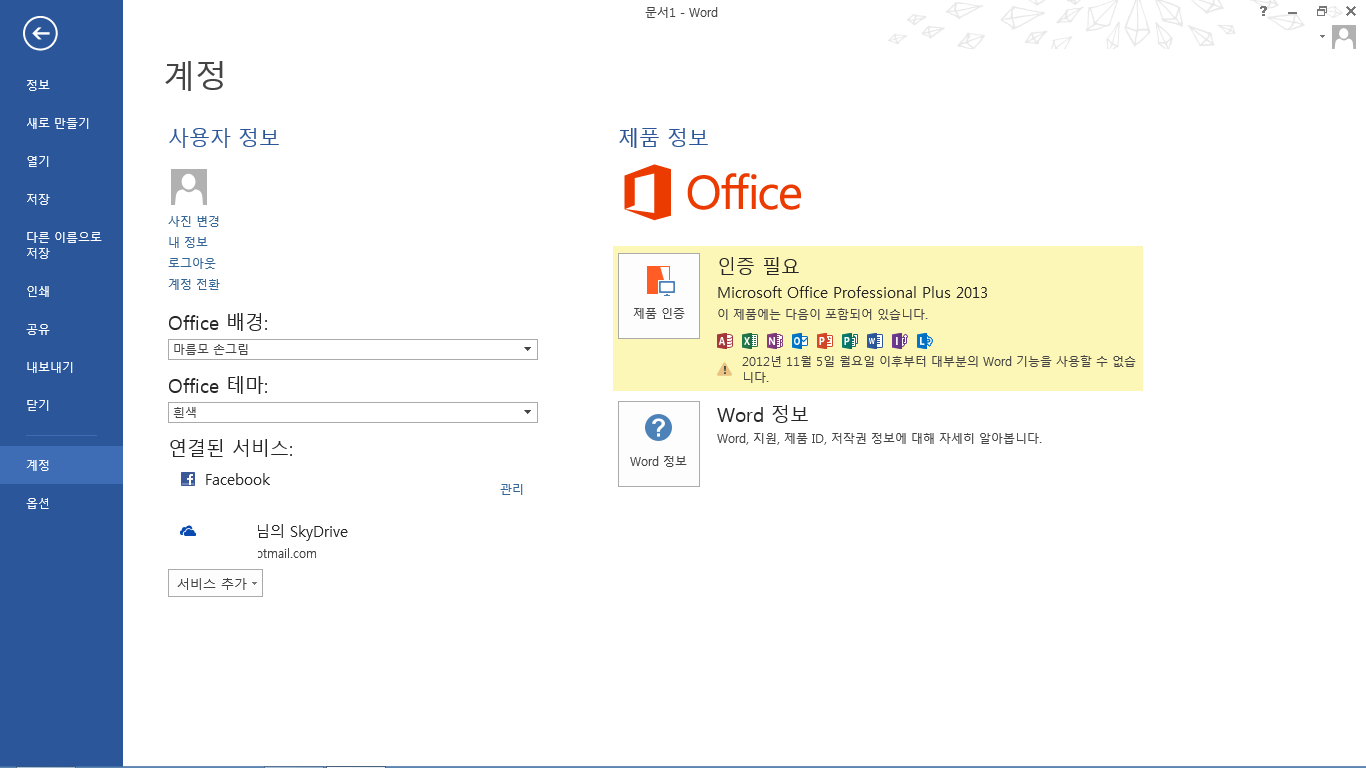
Task: Open 다른 이름으로 저장 in sidebar
Action: pyautogui.click(x=61, y=245)
